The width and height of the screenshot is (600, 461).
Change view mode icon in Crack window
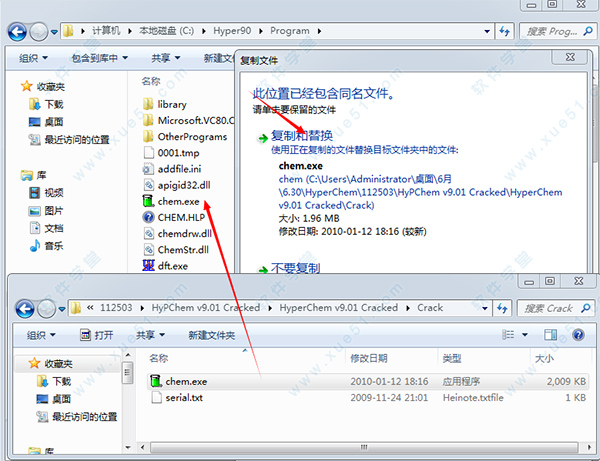point(508,335)
